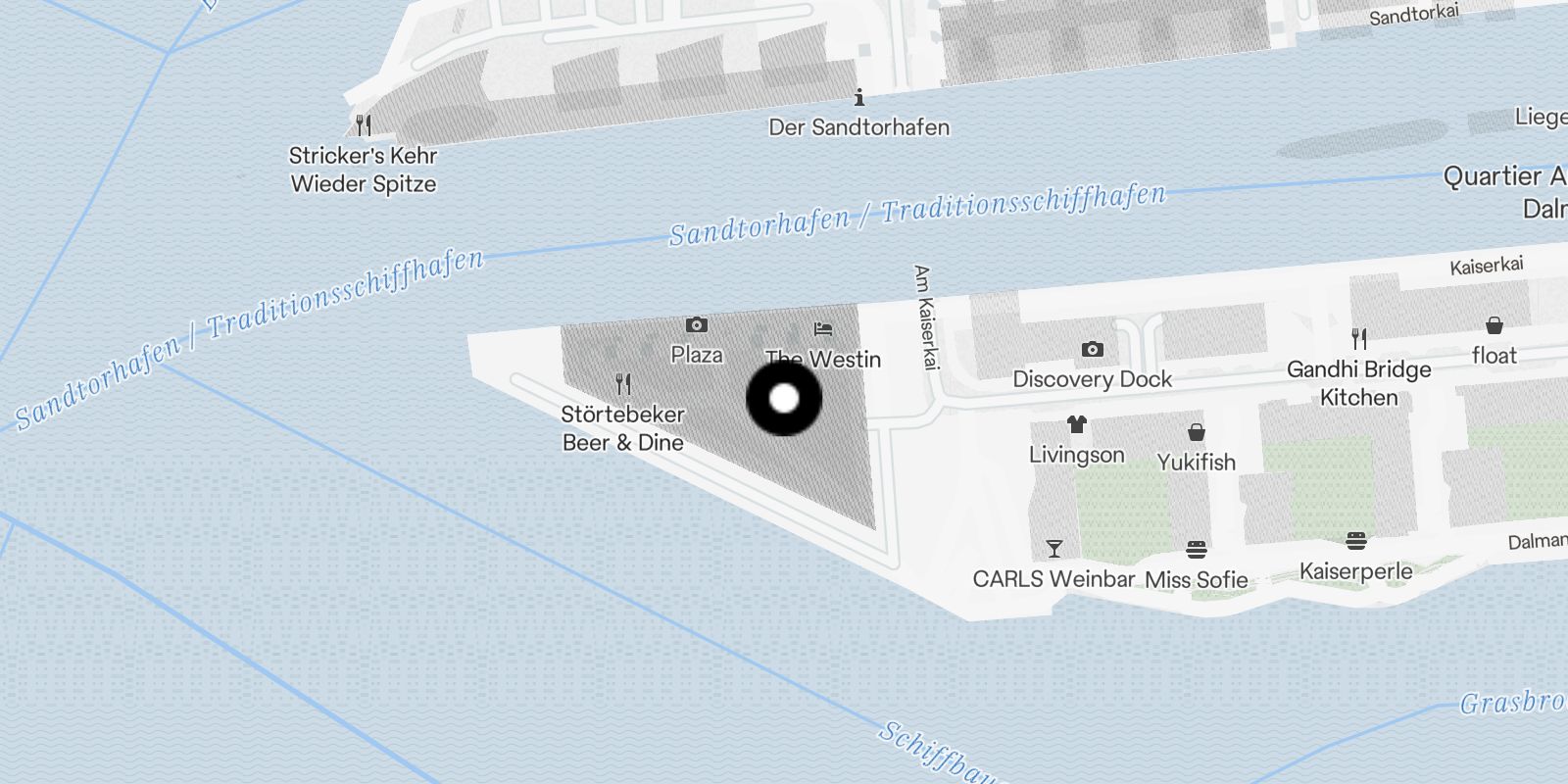Select the Quartier label at right edge
Screen dimensions: 1568x784
[1505, 176]
